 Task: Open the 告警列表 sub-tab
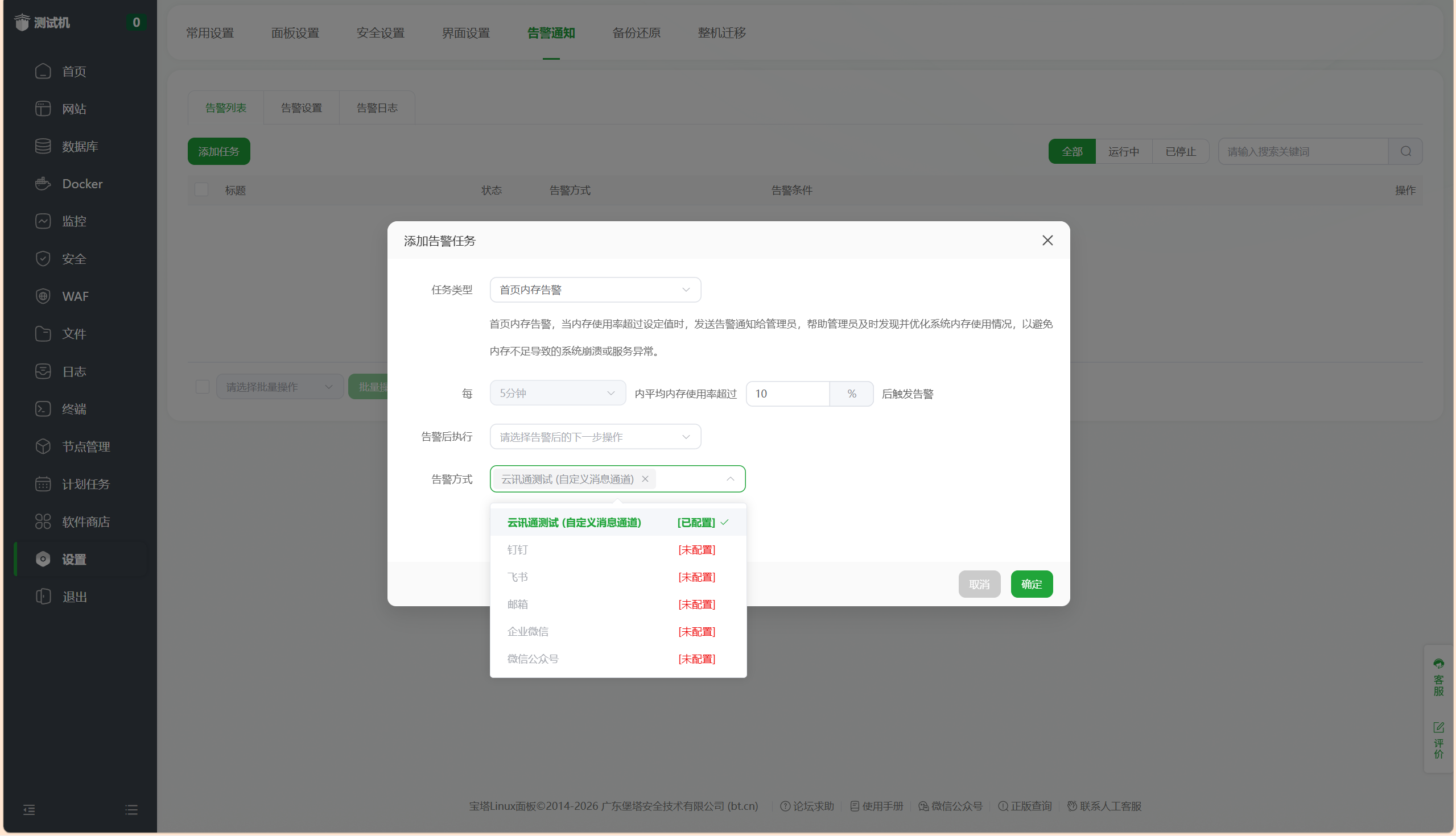226,108
